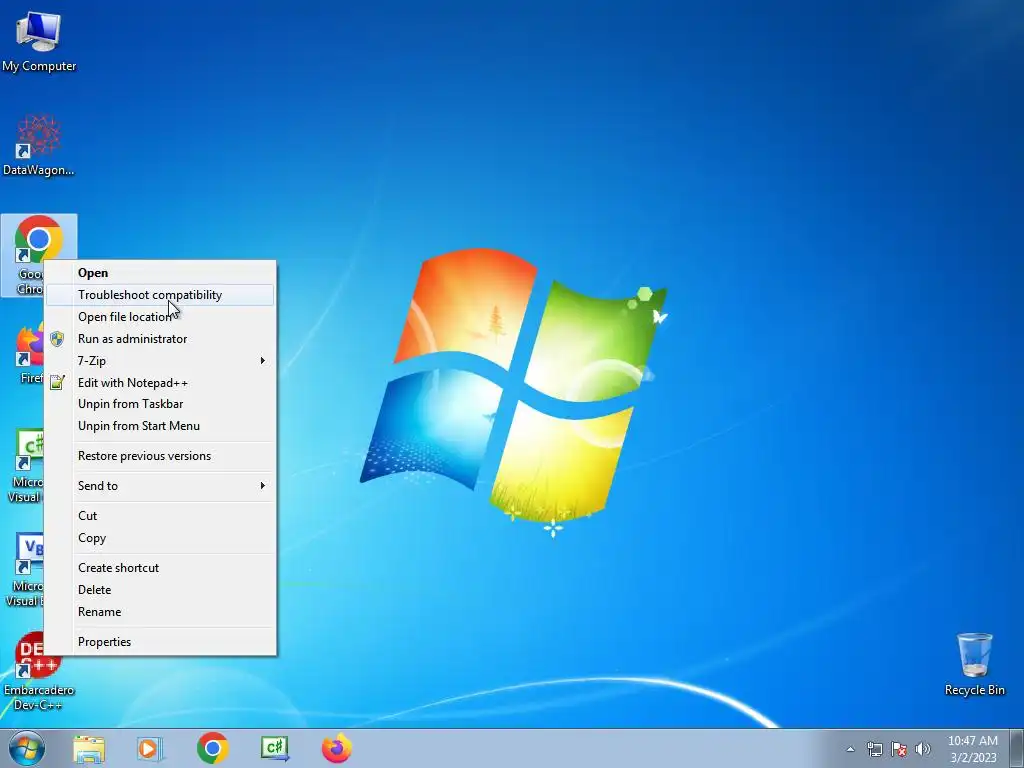Open Action Center flag tray icon
Viewport: 1024px width, 768px height.
(899, 749)
